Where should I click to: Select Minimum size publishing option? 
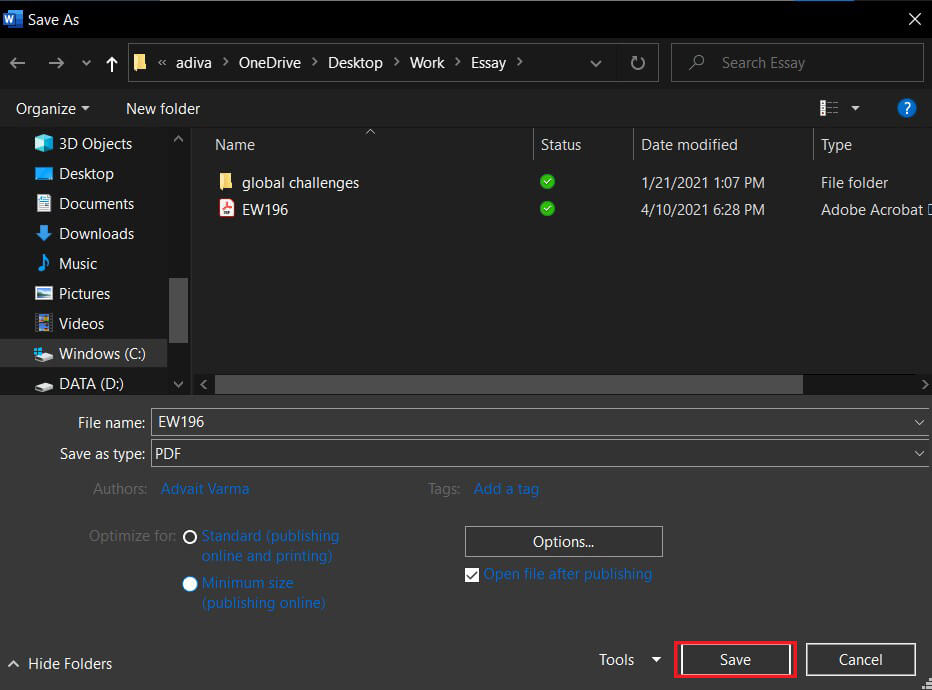190,583
